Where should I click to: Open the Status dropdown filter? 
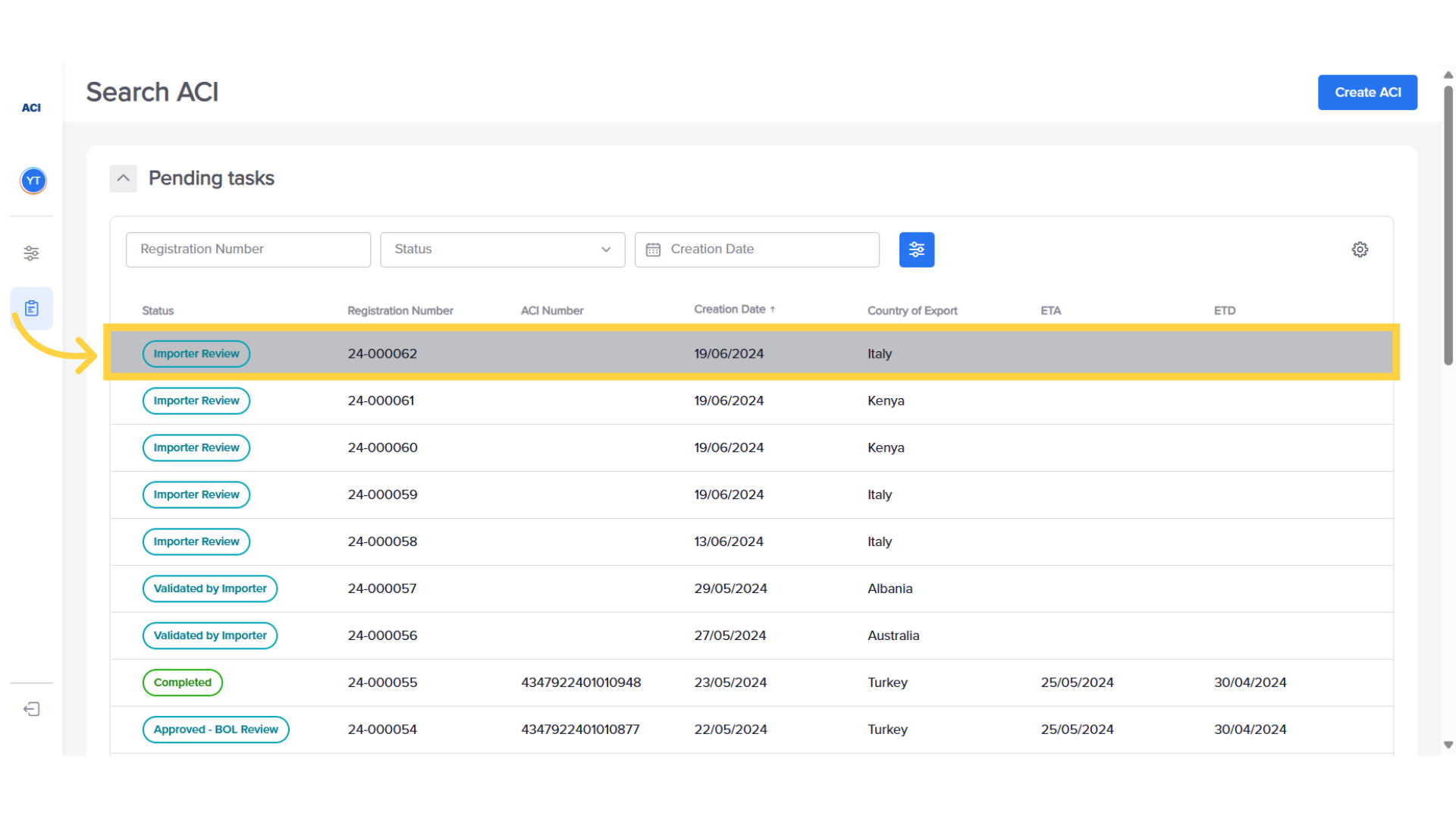tap(501, 249)
